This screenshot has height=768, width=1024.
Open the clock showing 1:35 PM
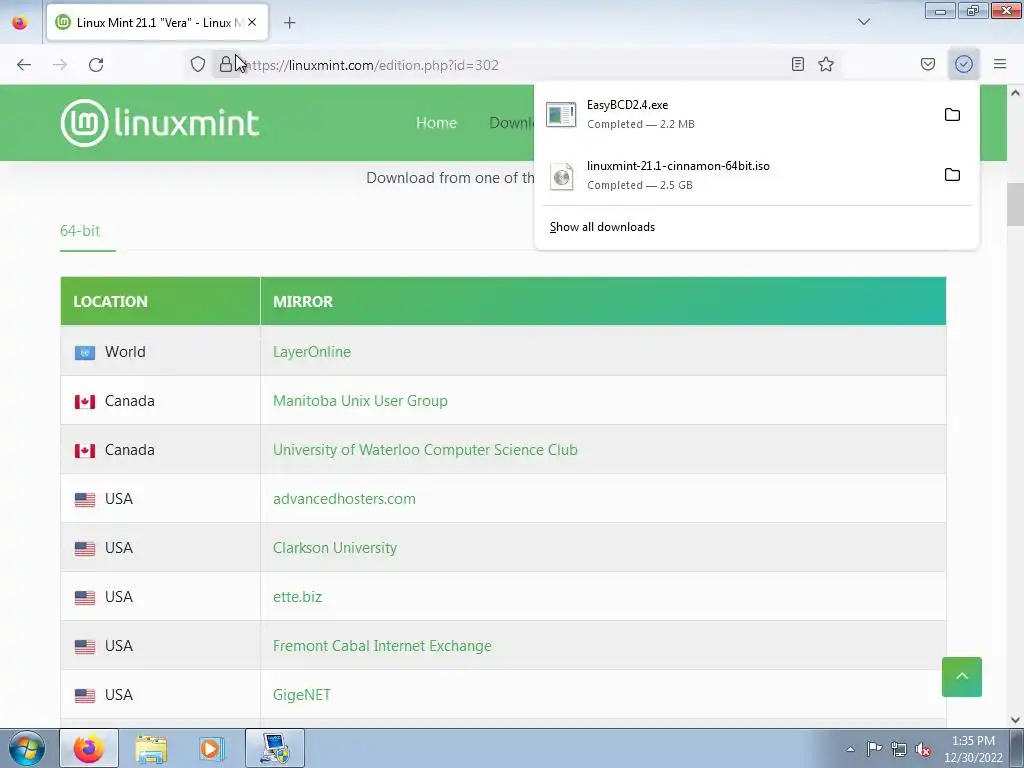(x=973, y=748)
